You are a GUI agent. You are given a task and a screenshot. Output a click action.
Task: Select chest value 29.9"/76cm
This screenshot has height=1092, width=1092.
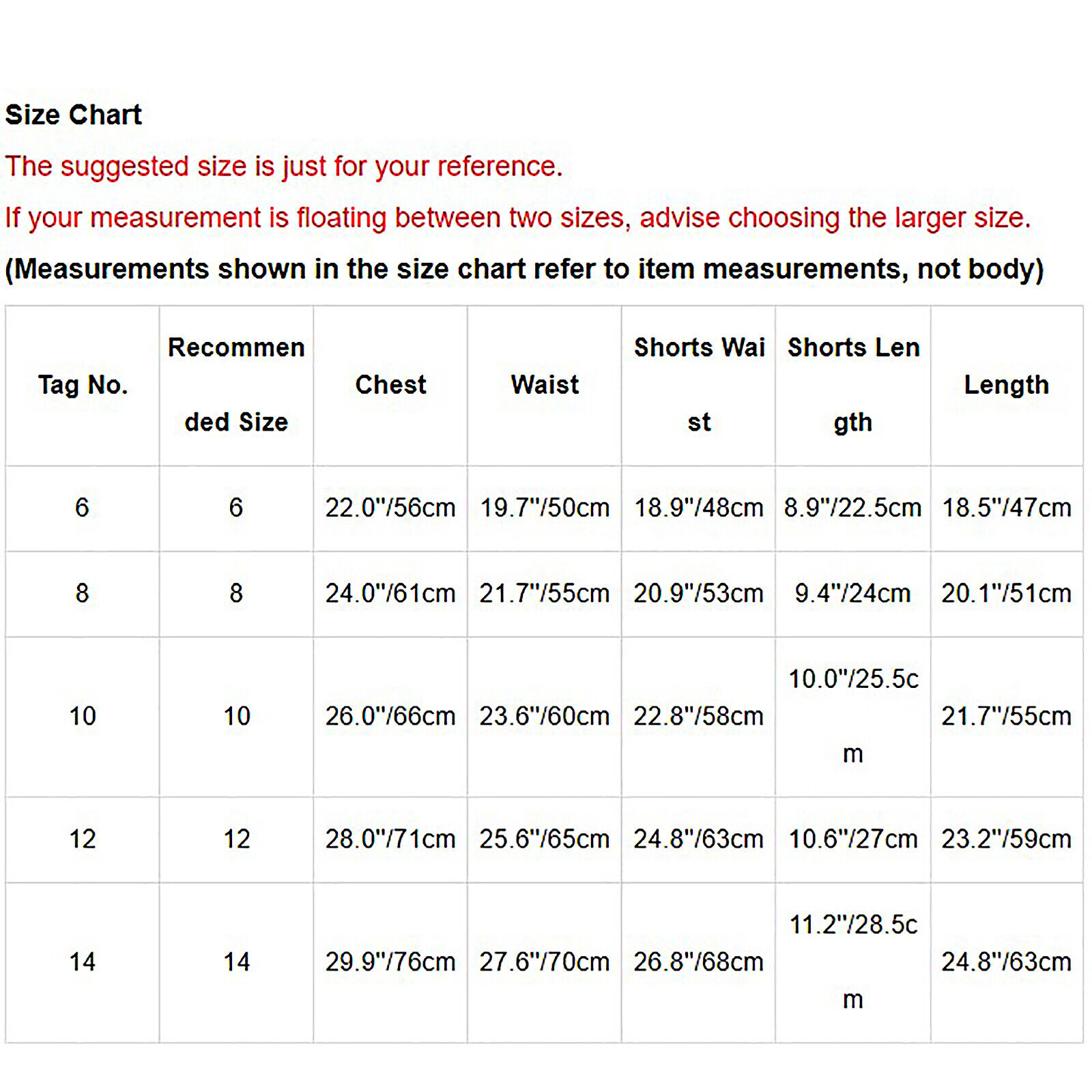(x=390, y=962)
